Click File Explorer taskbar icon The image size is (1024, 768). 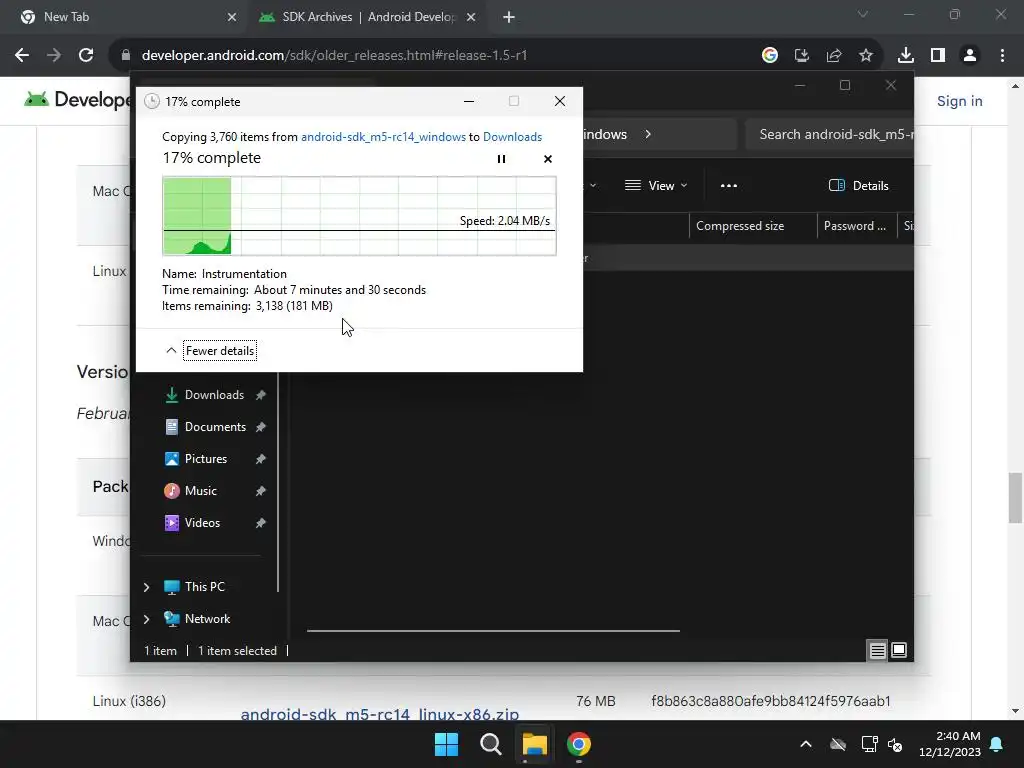coord(534,744)
